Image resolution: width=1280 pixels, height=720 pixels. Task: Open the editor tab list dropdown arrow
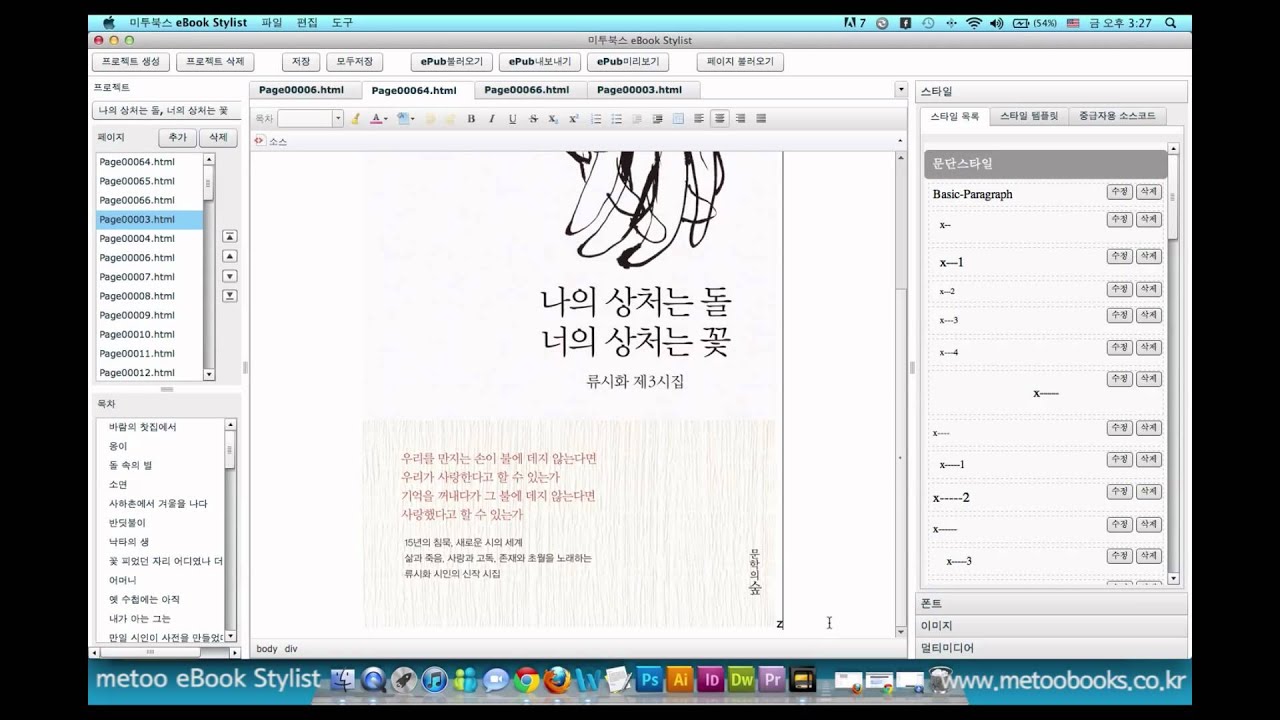click(x=901, y=90)
